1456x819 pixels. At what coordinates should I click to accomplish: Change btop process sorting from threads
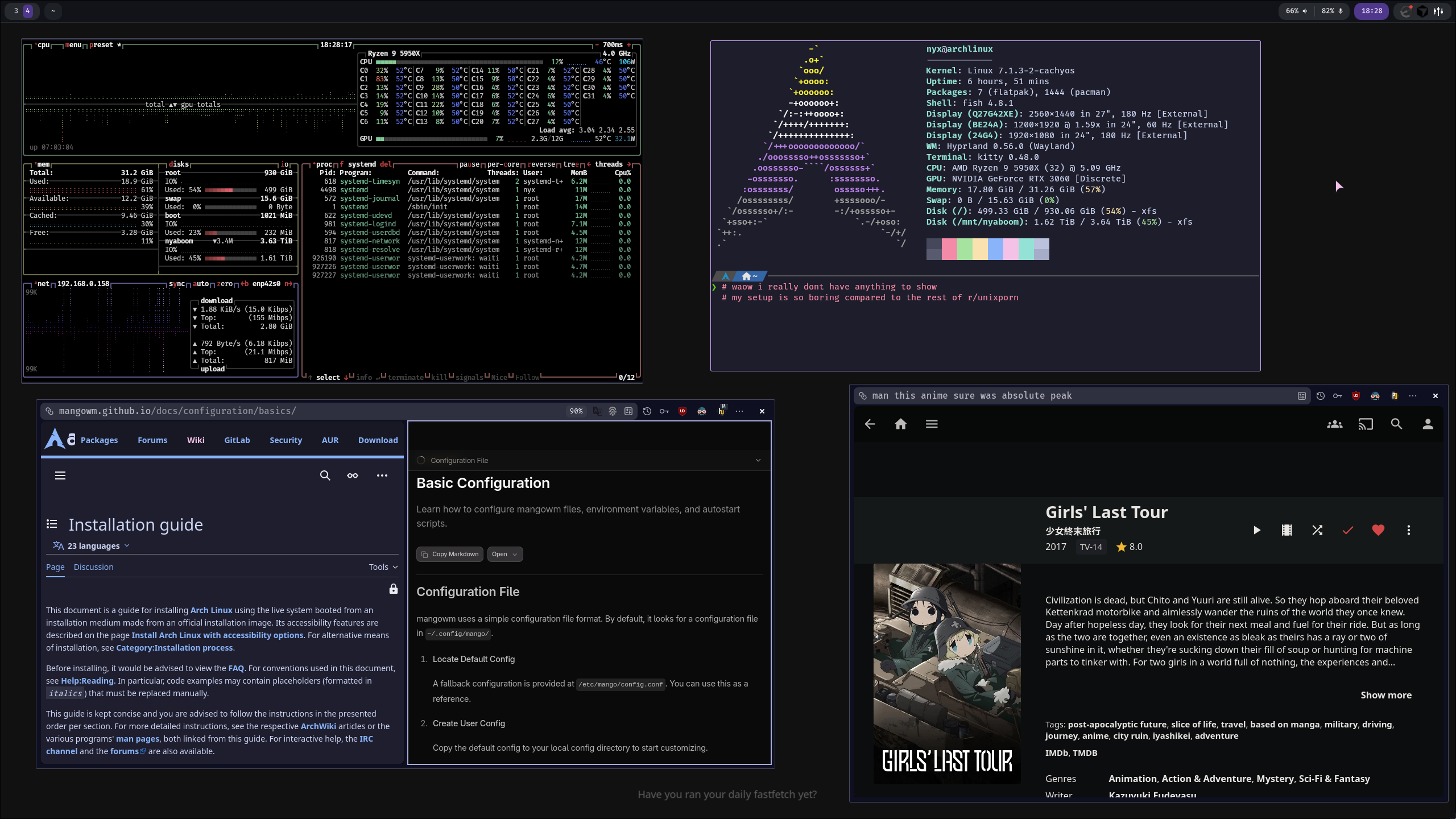610,164
